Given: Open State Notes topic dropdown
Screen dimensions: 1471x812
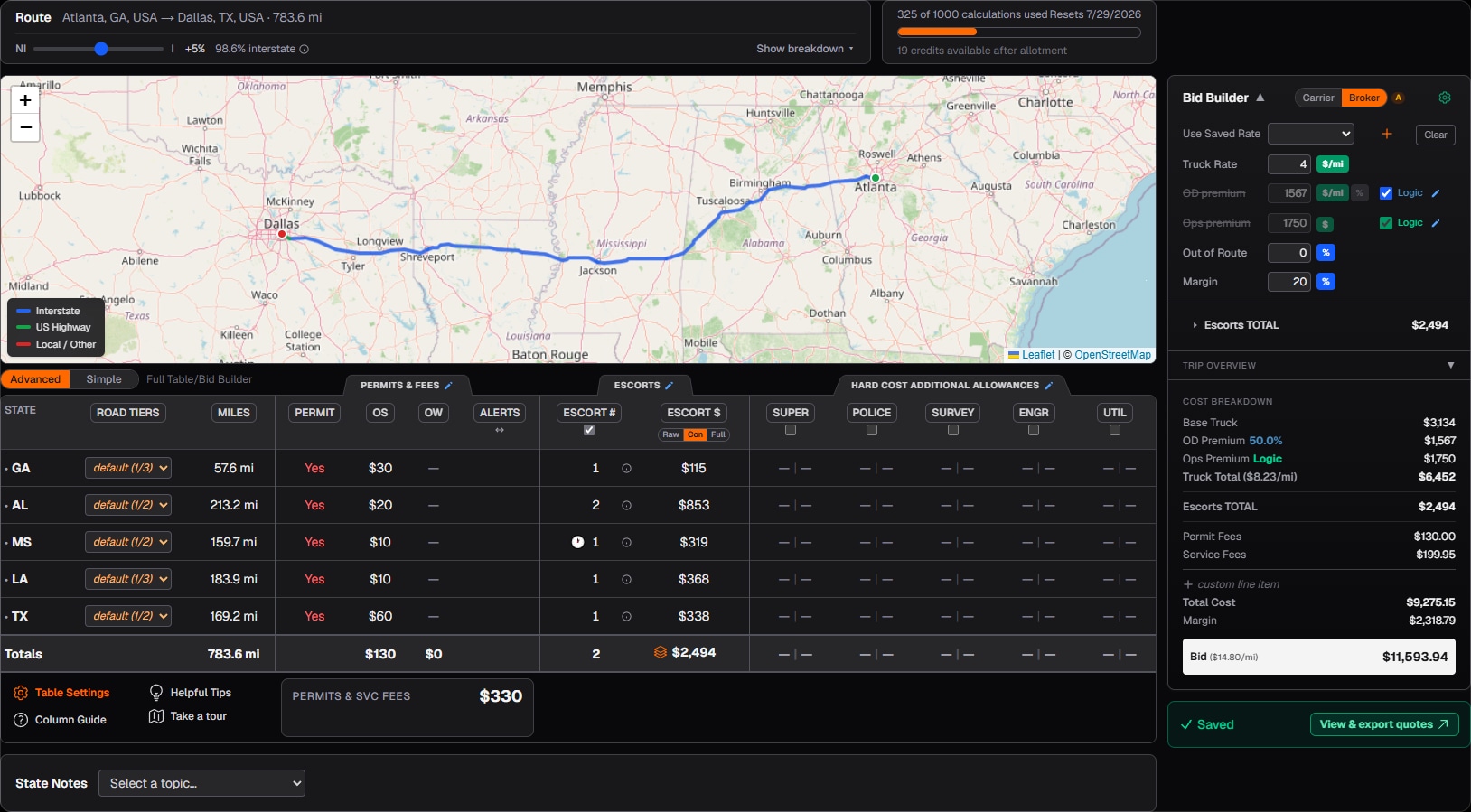Looking at the screenshot, I should (x=201, y=783).
